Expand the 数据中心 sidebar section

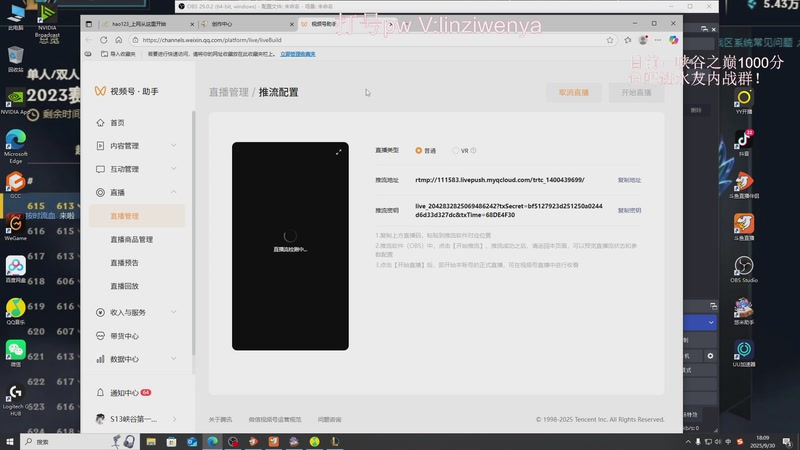click(137, 359)
